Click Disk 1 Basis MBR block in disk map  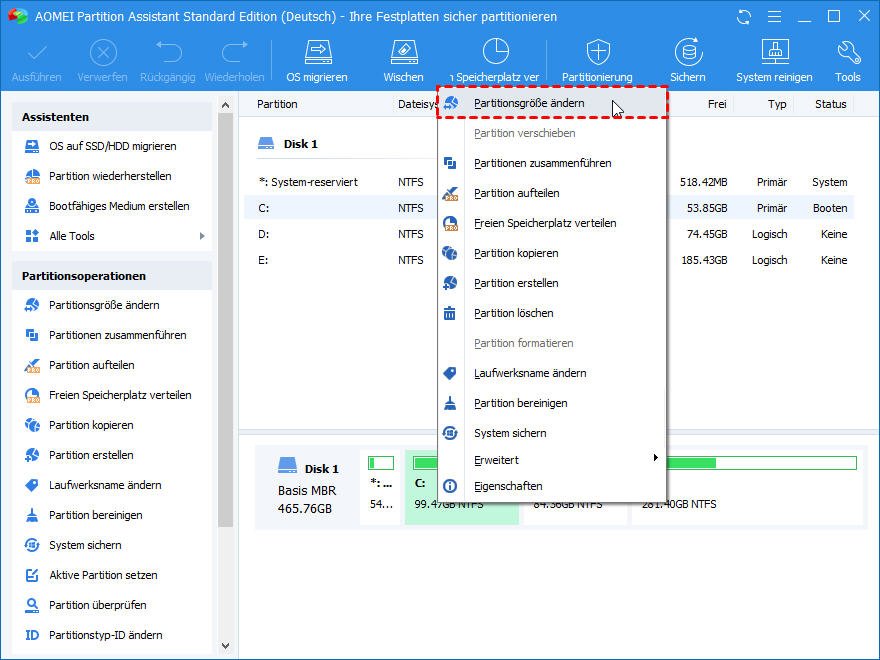click(x=307, y=487)
